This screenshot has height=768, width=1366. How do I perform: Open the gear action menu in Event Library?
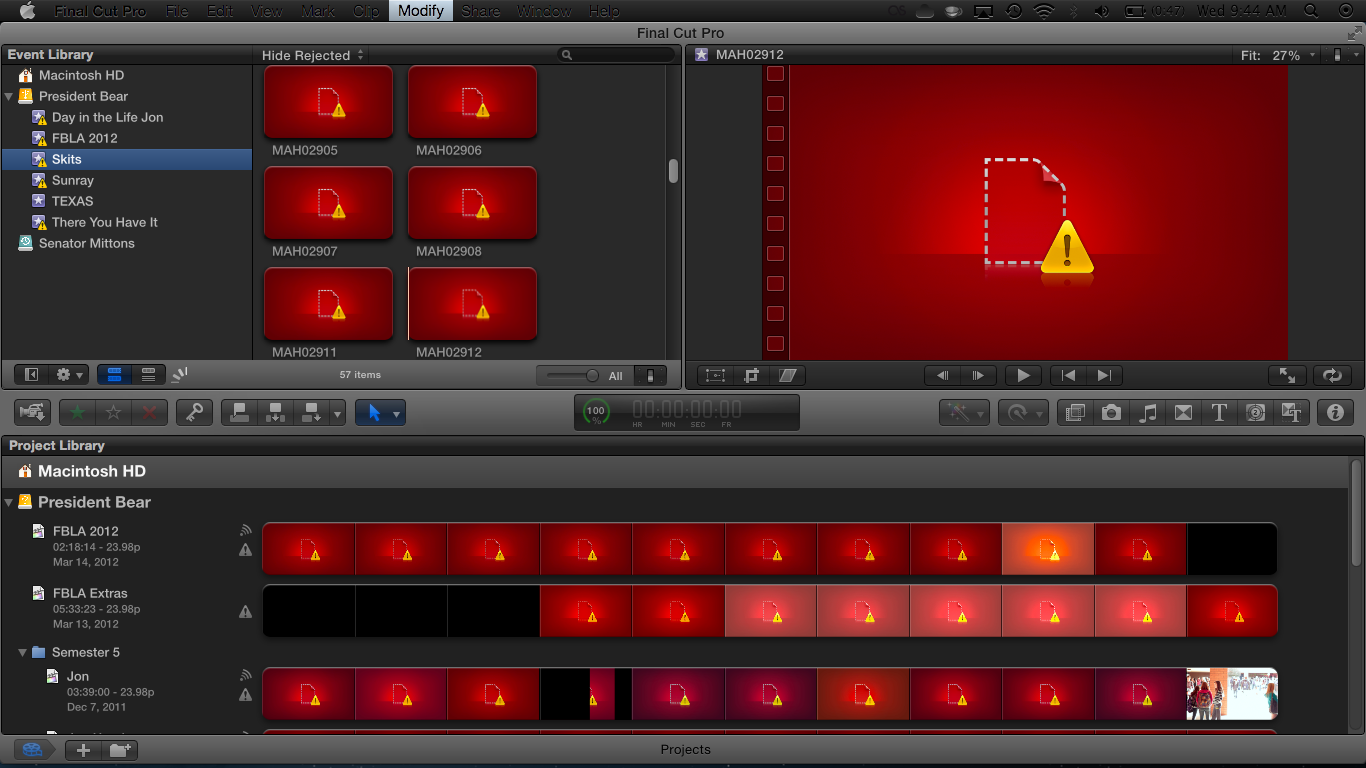(69, 375)
